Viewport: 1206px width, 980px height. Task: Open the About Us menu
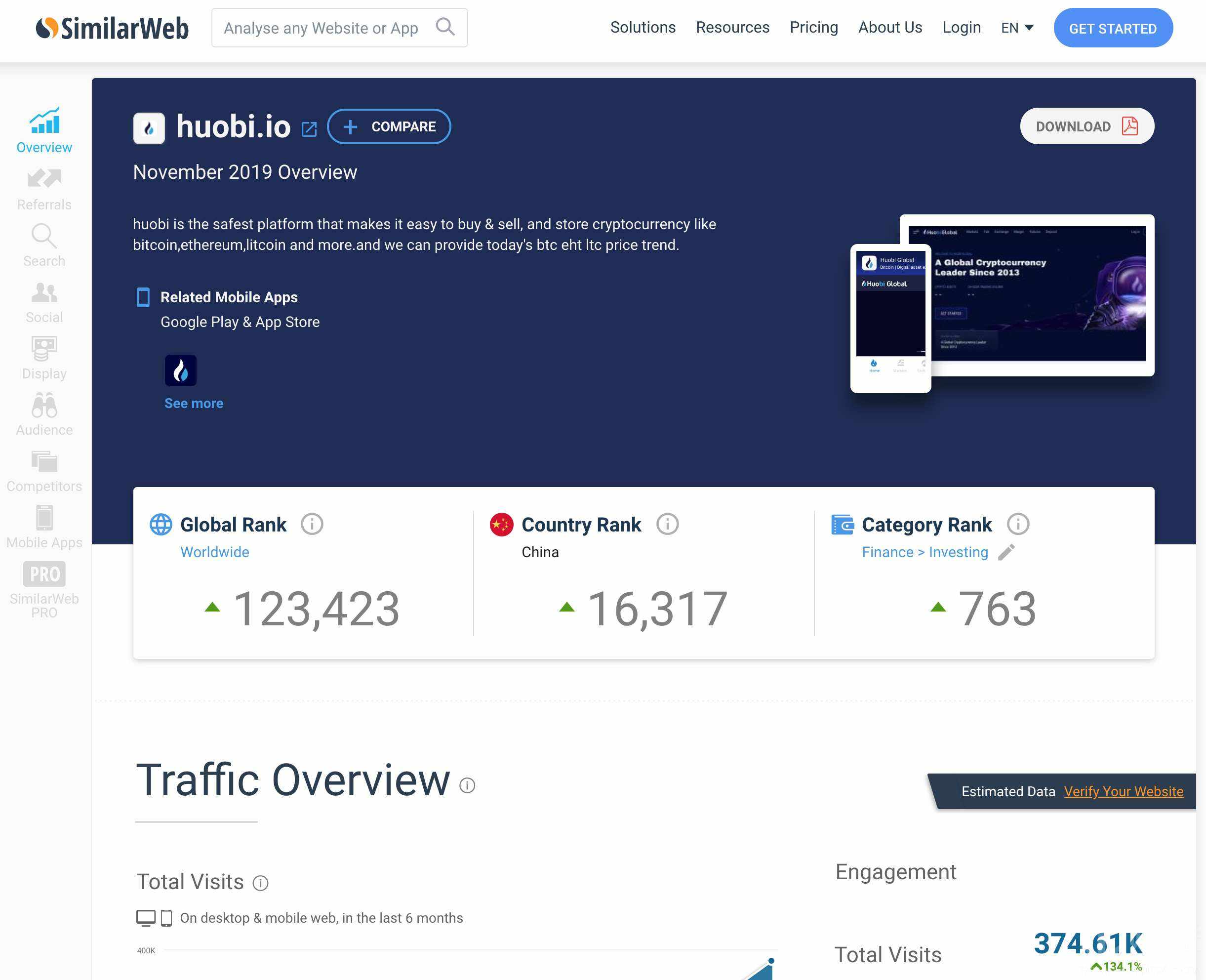point(890,27)
